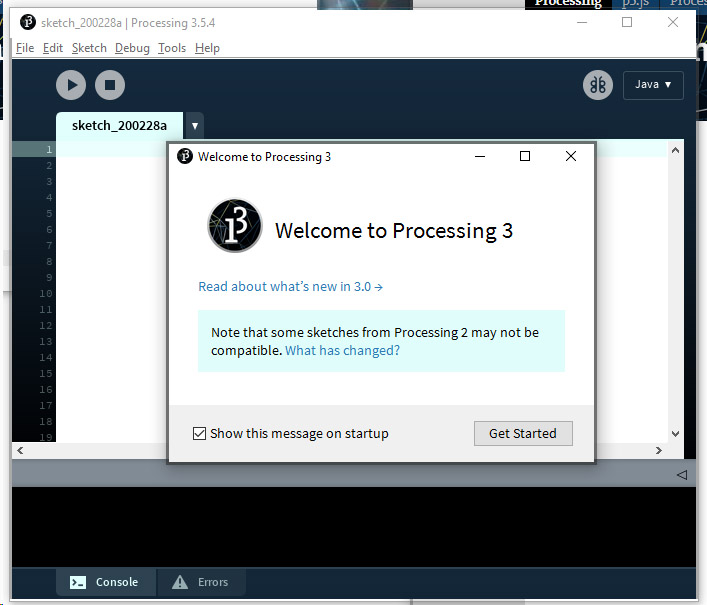Viewport: 707px width, 605px height.
Task: Maximize the Welcome to Processing 3 dialog
Action: click(x=525, y=156)
